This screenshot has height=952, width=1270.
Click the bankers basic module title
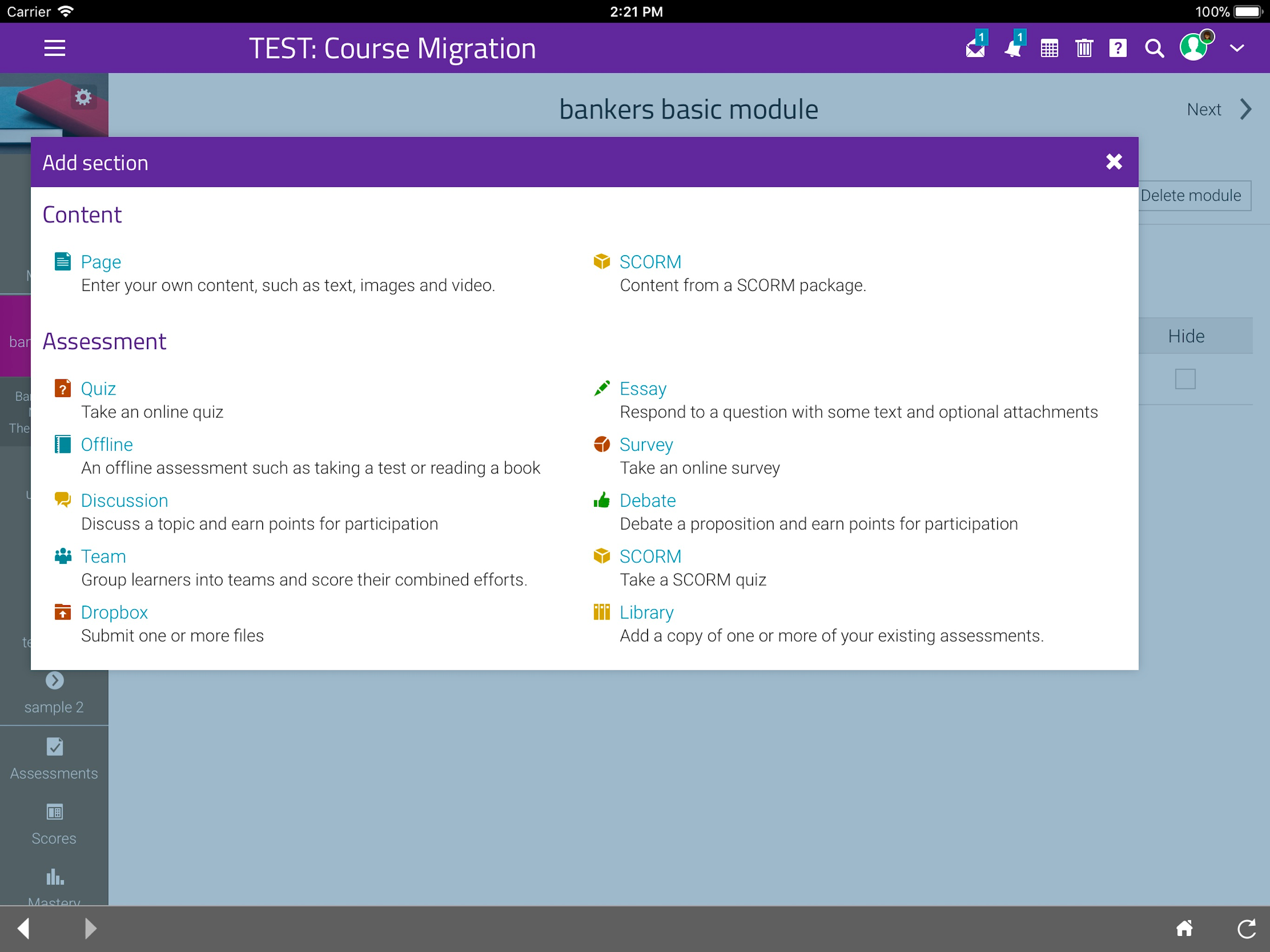[x=688, y=109]
